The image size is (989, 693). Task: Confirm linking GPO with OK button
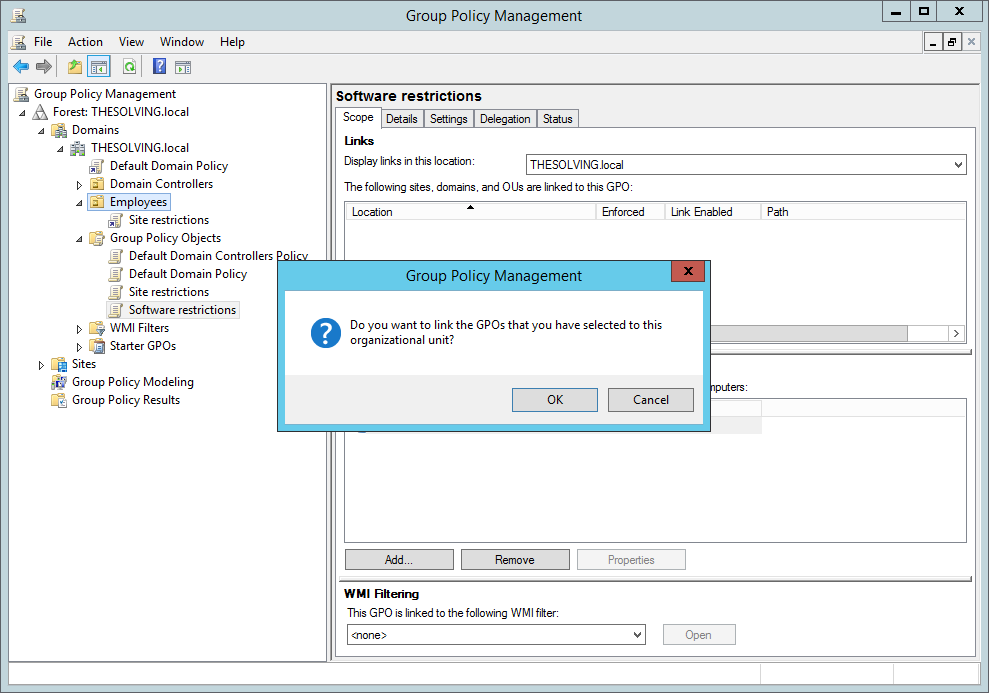click(555, 400)
